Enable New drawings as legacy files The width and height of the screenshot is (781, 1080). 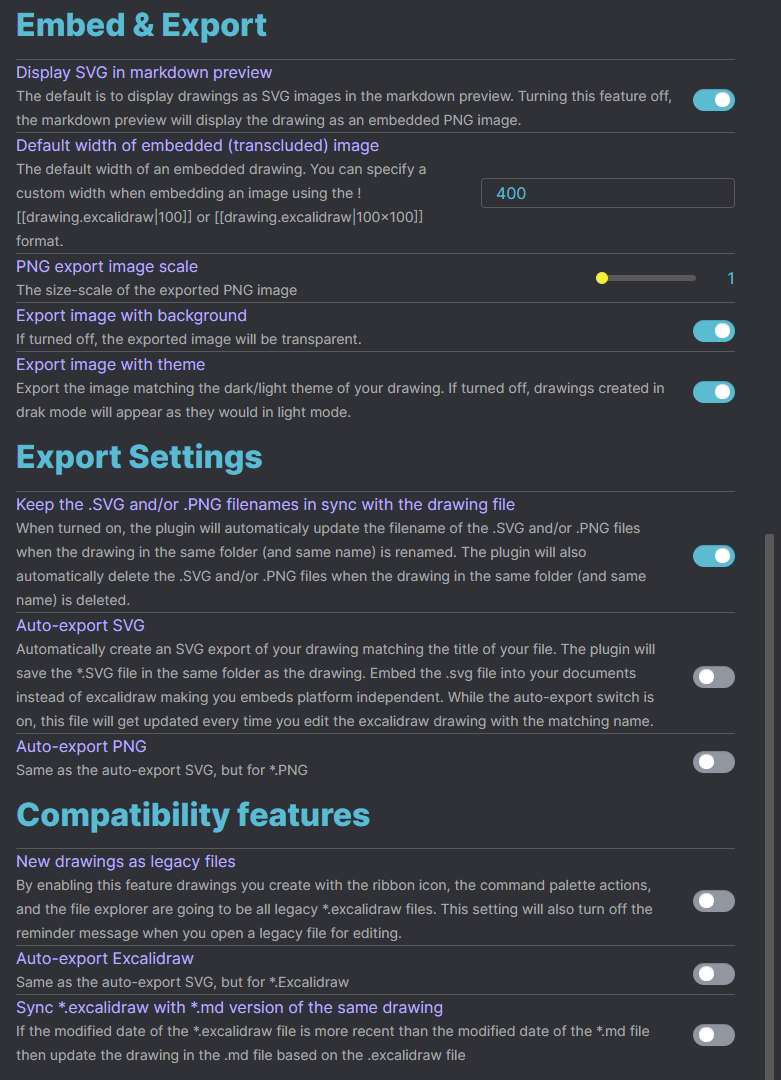click(713, 901)
